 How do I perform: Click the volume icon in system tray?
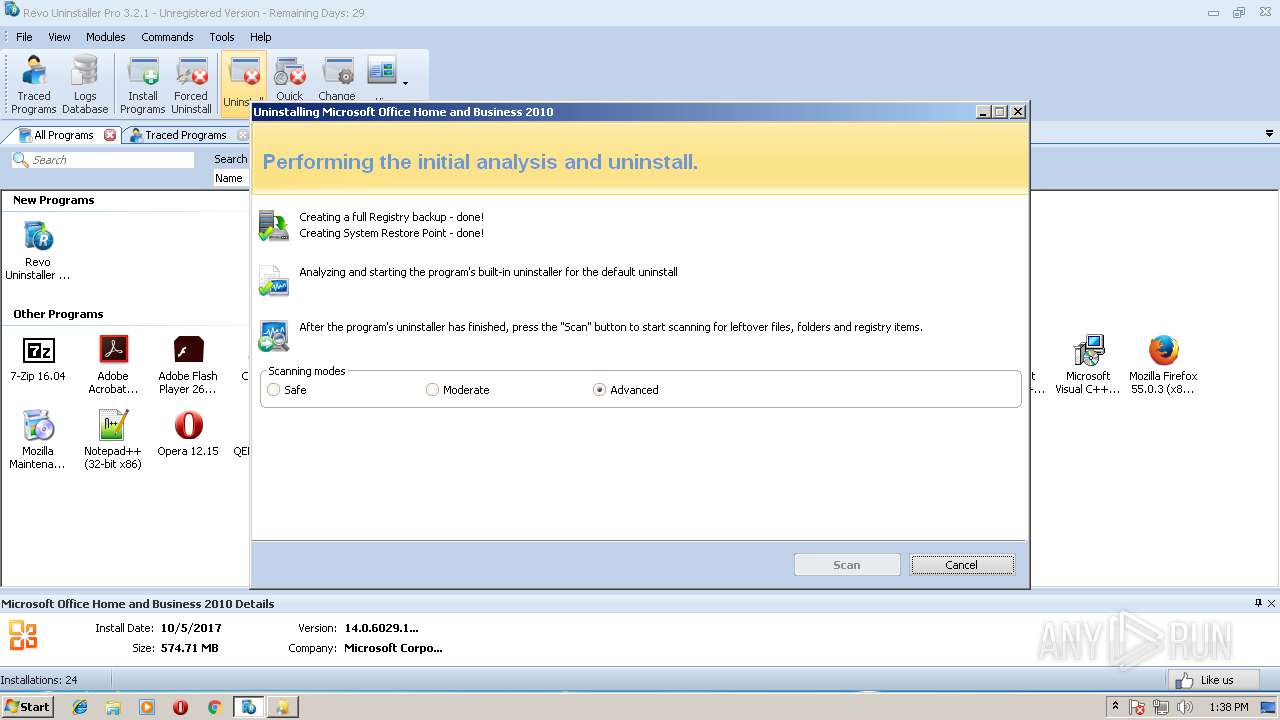tap(1185, 707)
